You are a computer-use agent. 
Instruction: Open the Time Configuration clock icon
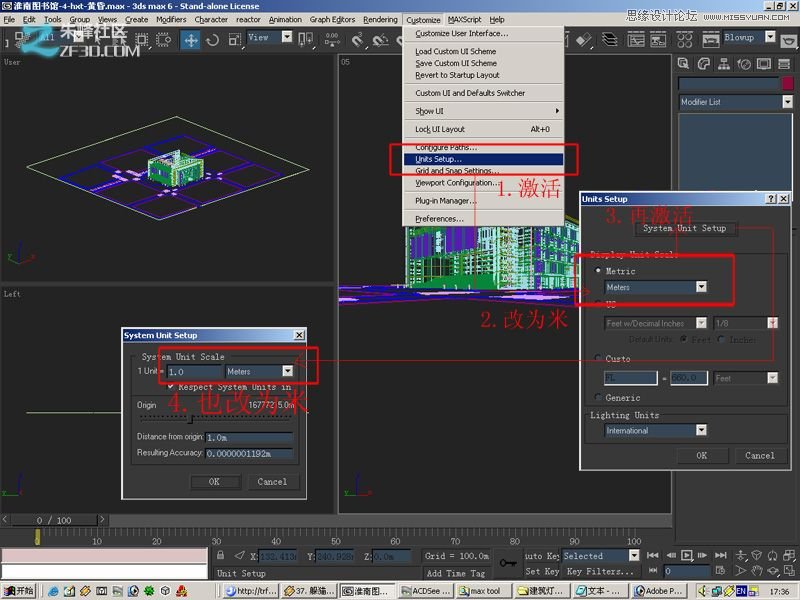click(722, 570)
